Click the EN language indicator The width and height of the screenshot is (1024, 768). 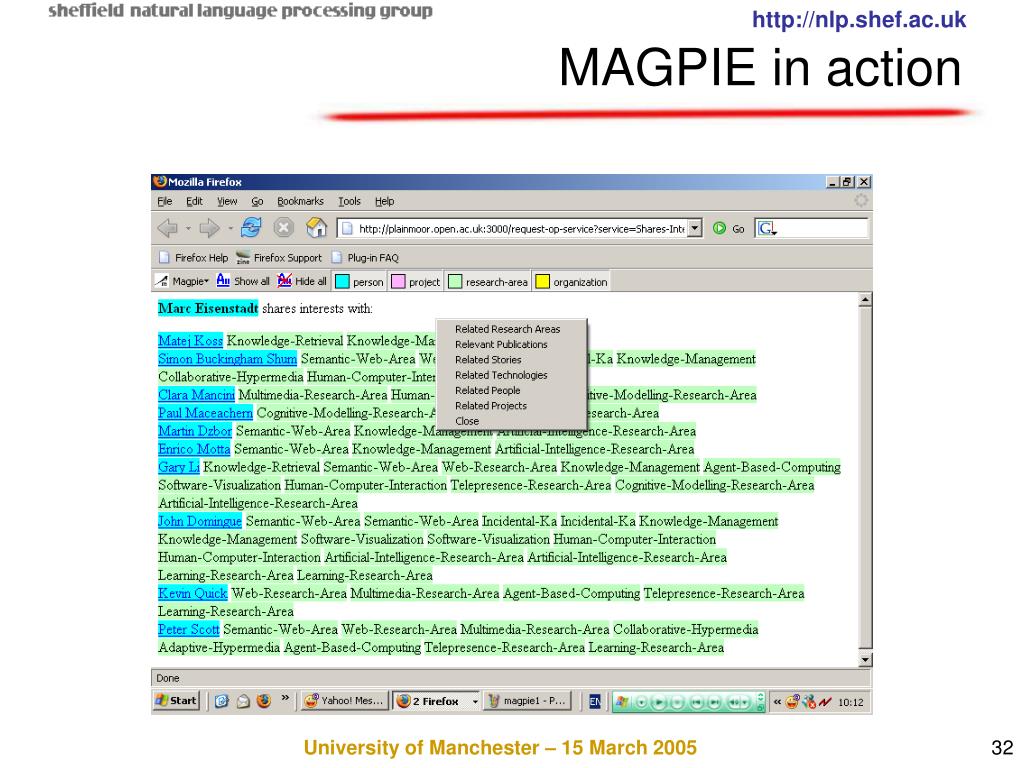pos(594,701)
